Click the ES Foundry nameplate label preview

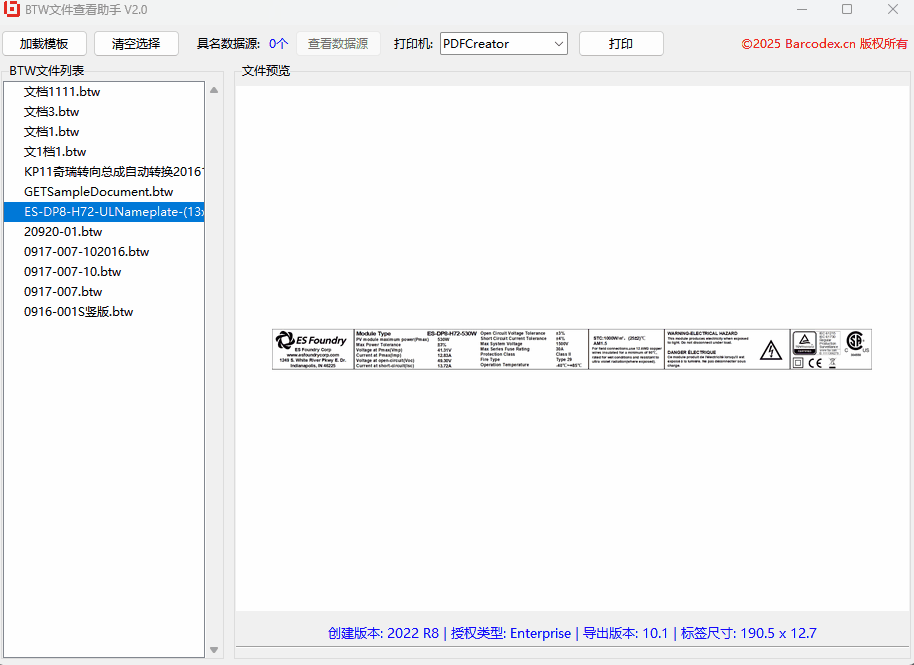pos(572,349)
